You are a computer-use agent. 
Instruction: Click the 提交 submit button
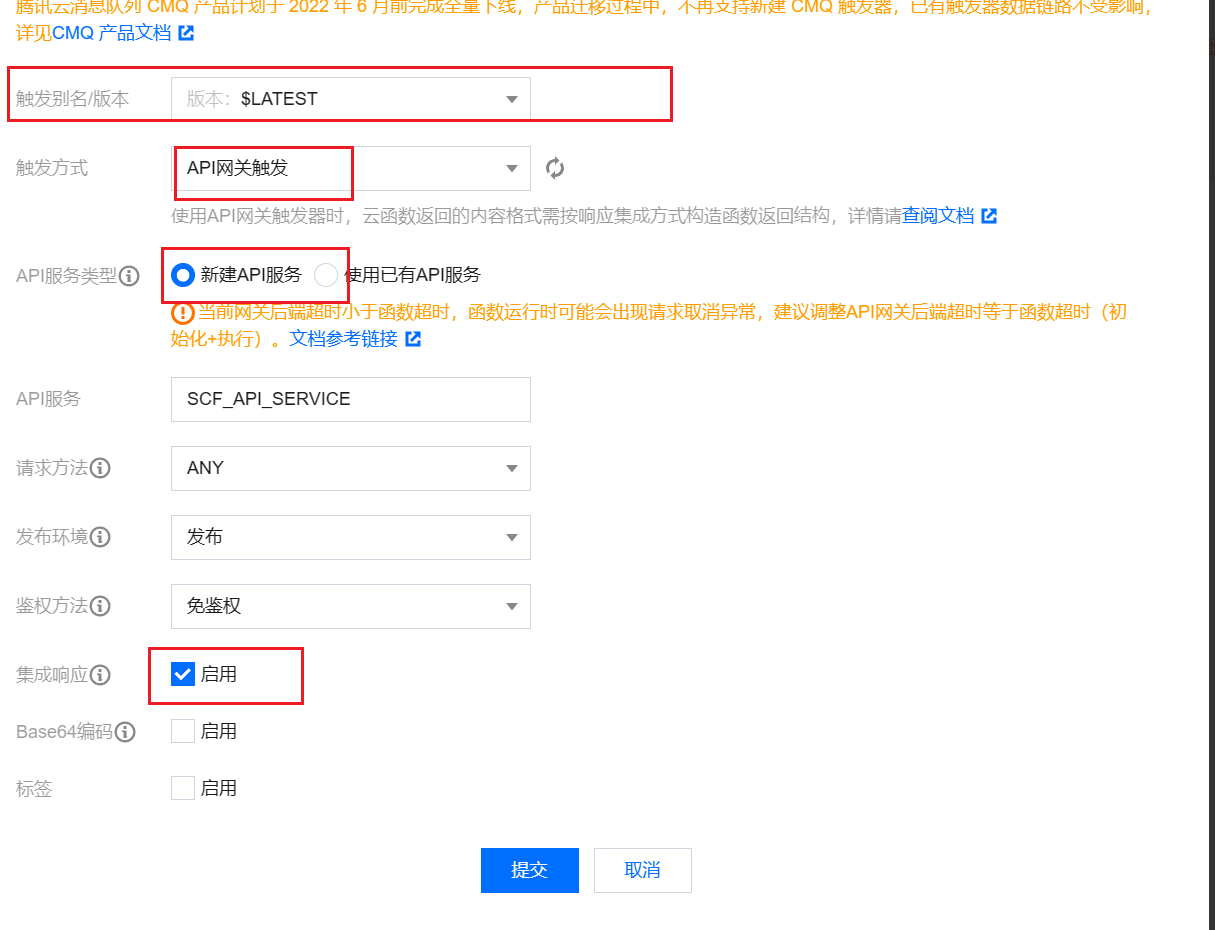point(529,870)
